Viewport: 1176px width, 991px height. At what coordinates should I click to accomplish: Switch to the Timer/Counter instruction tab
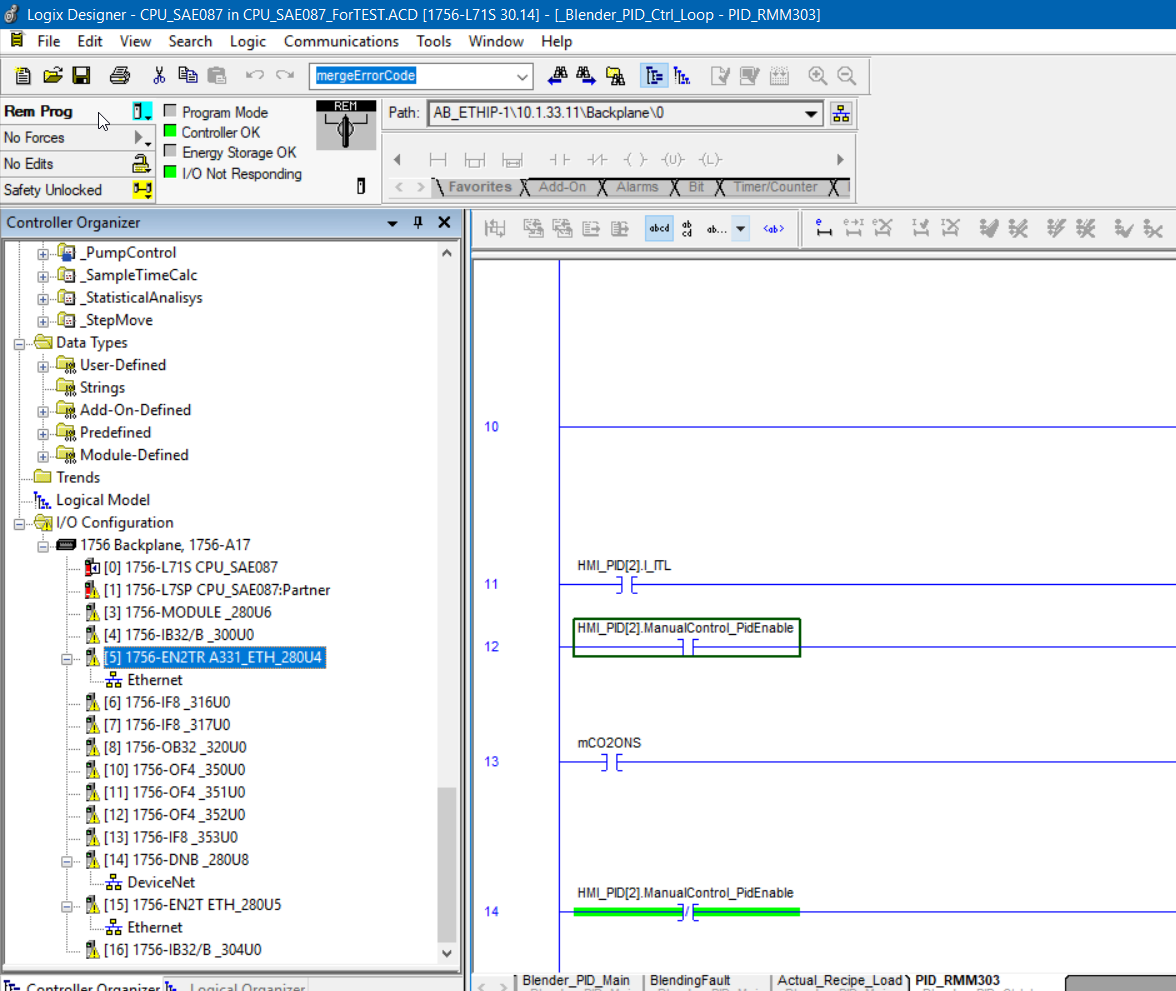coord(775,187)
